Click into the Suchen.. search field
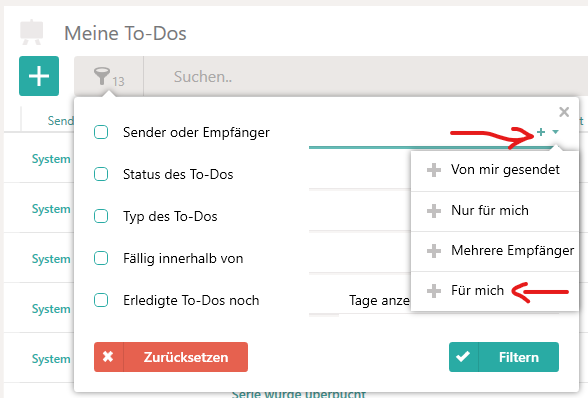This screenshot has width=588, height=398. 366,77
